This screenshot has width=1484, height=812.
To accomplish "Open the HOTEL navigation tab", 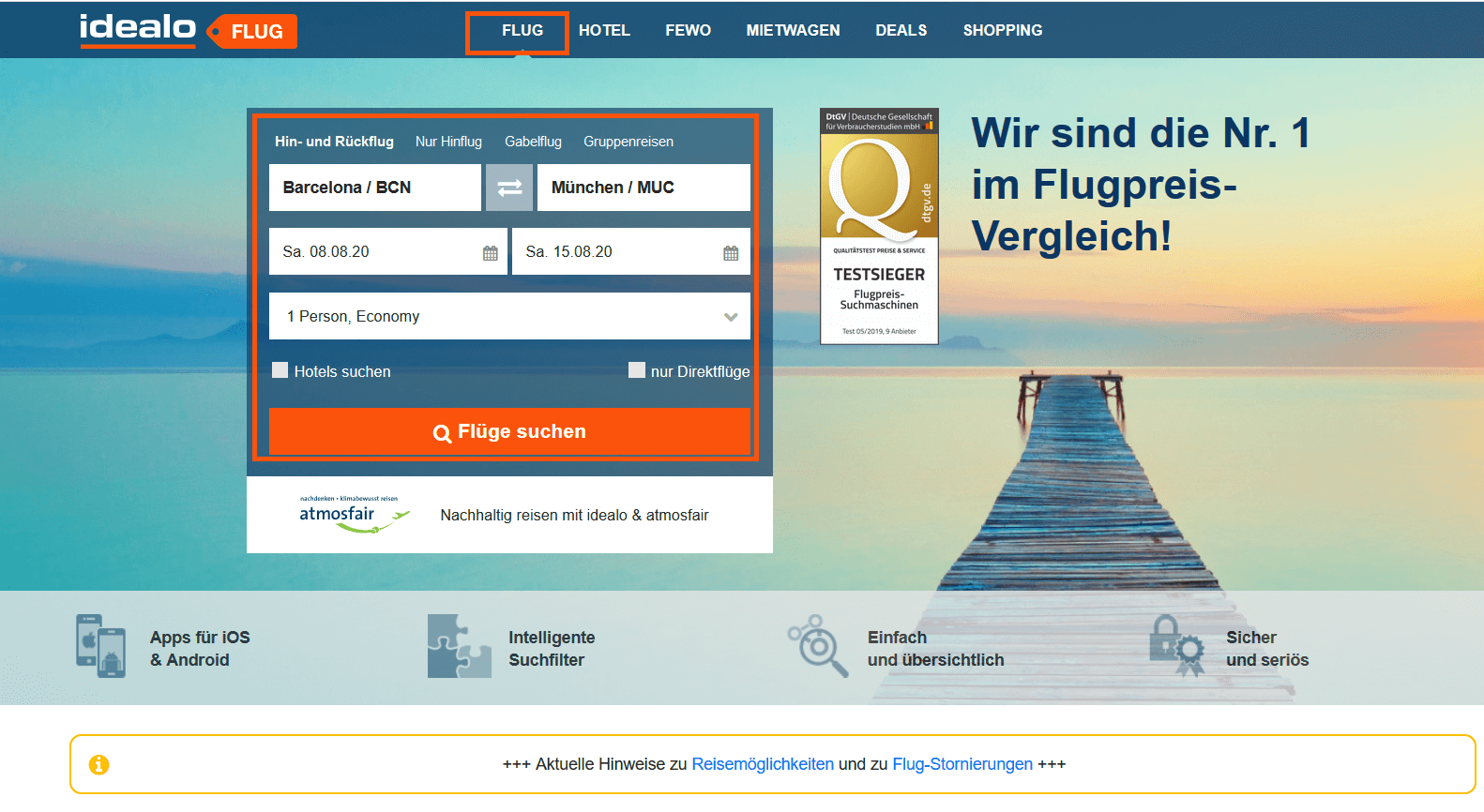I will (604, 31).
